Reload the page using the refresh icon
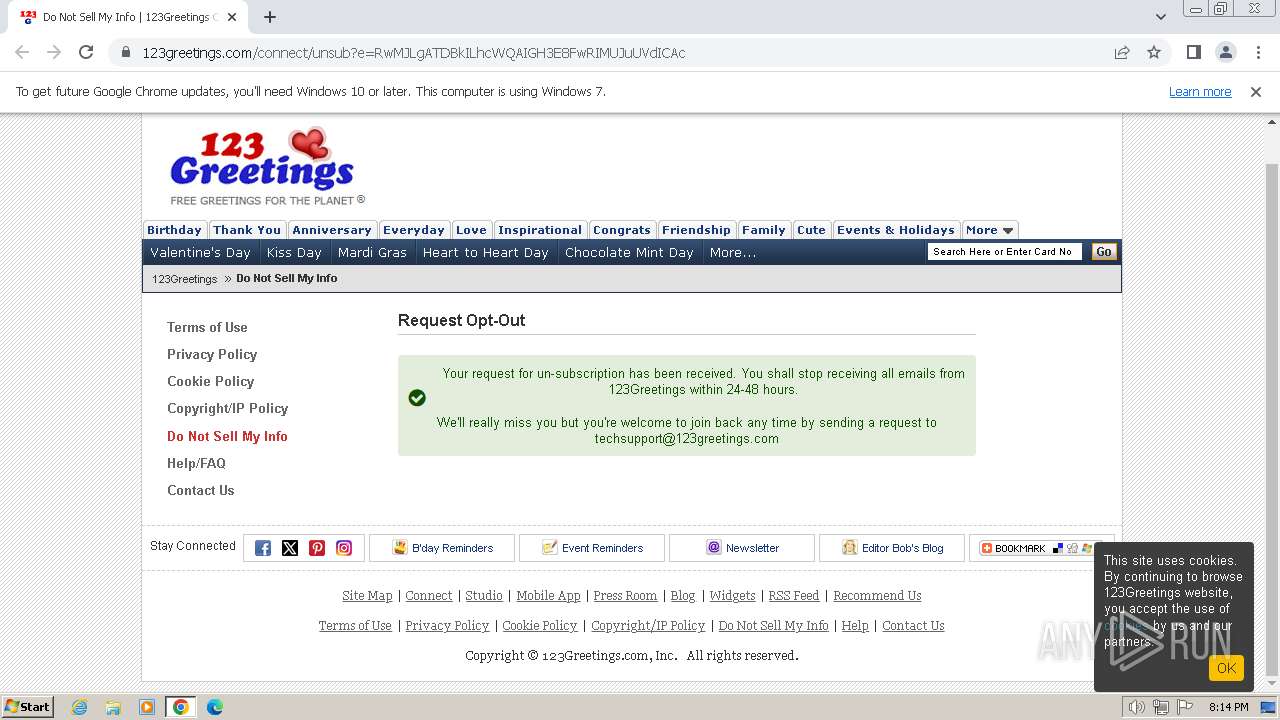 [86, 52]
